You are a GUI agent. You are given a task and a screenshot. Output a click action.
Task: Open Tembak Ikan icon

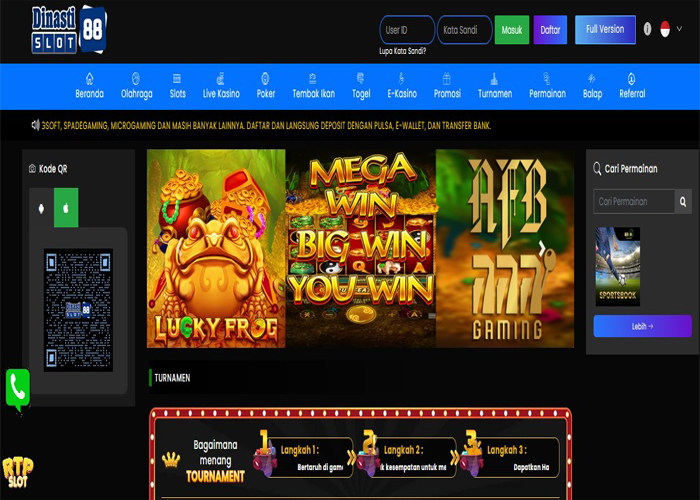click(x=313, y=79)
